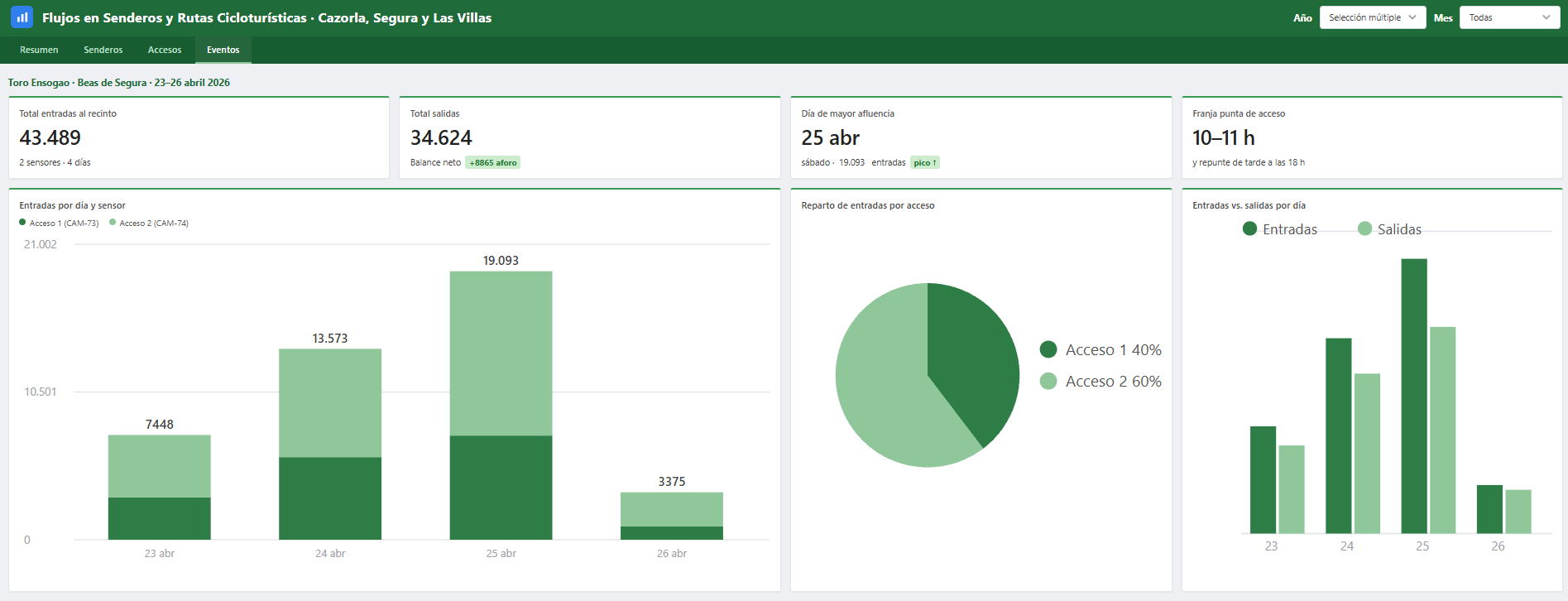The width and height of the screenshot is (1568, 601).
Task: Expand the chevron arrow on the Mes filter
Action: pos(1546,17)
